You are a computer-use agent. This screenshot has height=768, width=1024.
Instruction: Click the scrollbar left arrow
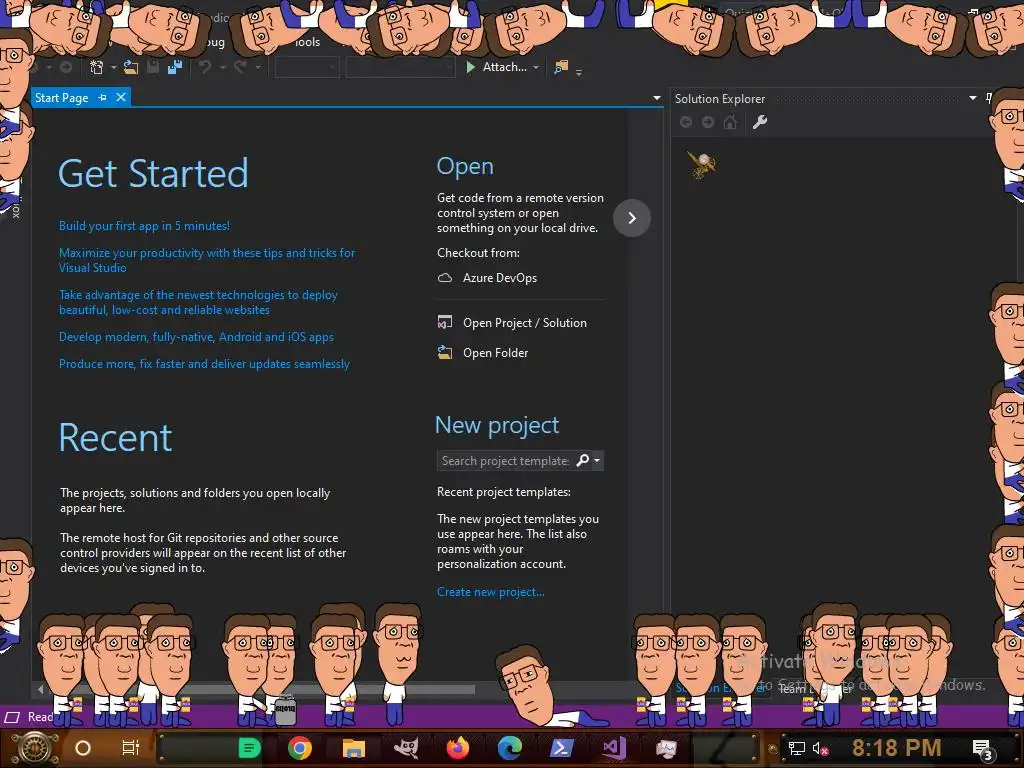40,689
